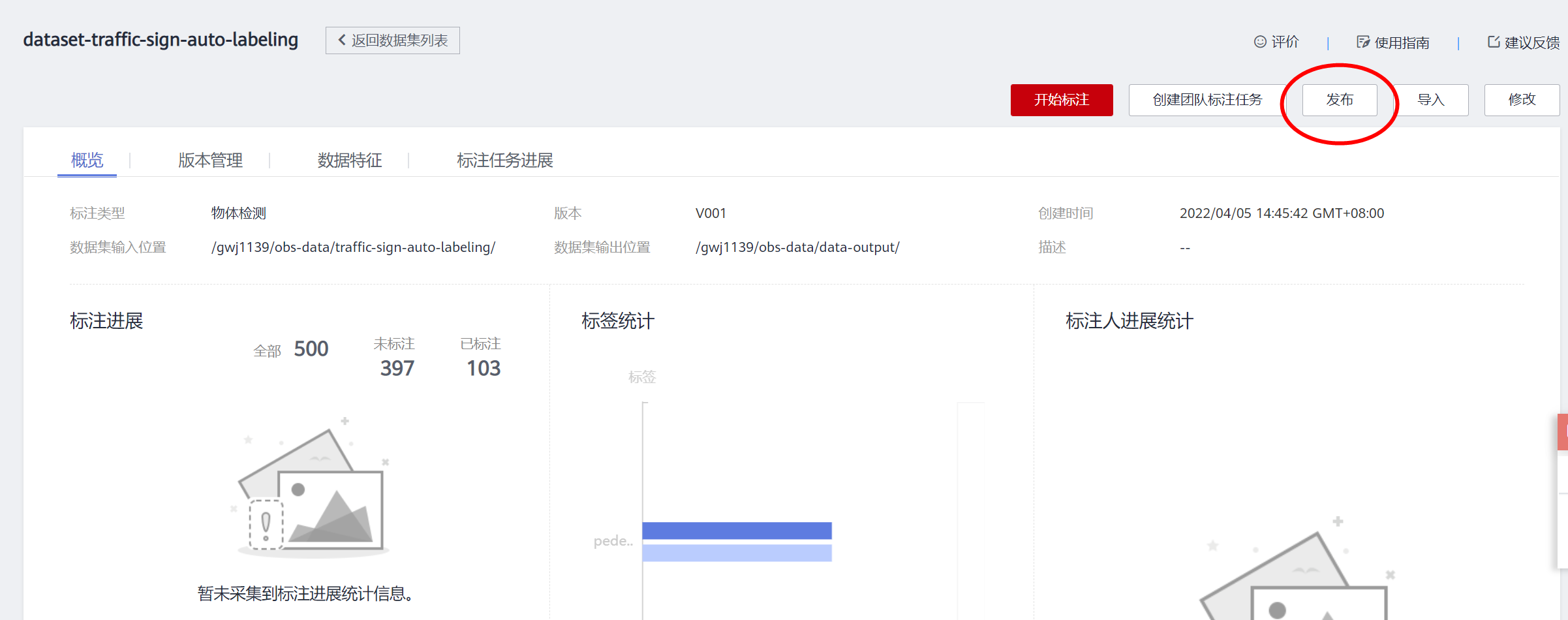Click the dark blue pede.. bar in chart
This screenshot has height=620, width=1568.
click(x=737, y=531)
